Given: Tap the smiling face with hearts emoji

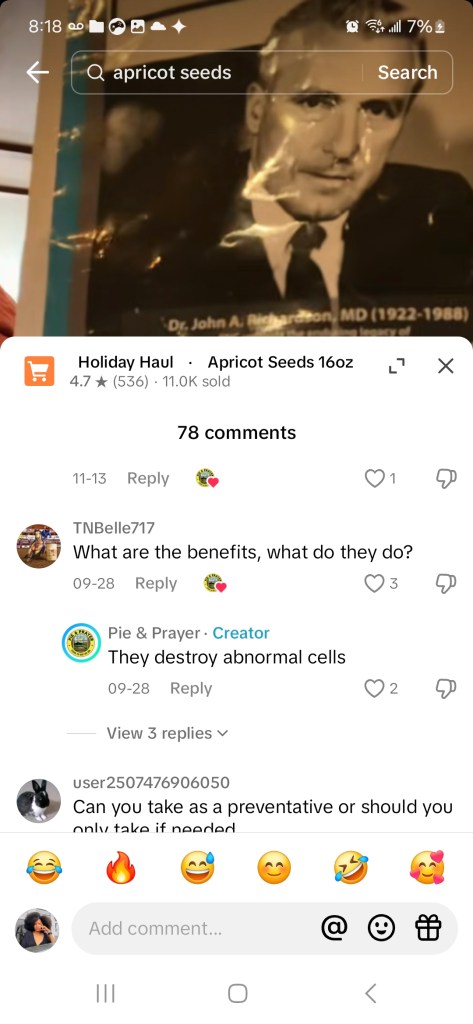Looking at the screenshot, I should tap(427, 869).
